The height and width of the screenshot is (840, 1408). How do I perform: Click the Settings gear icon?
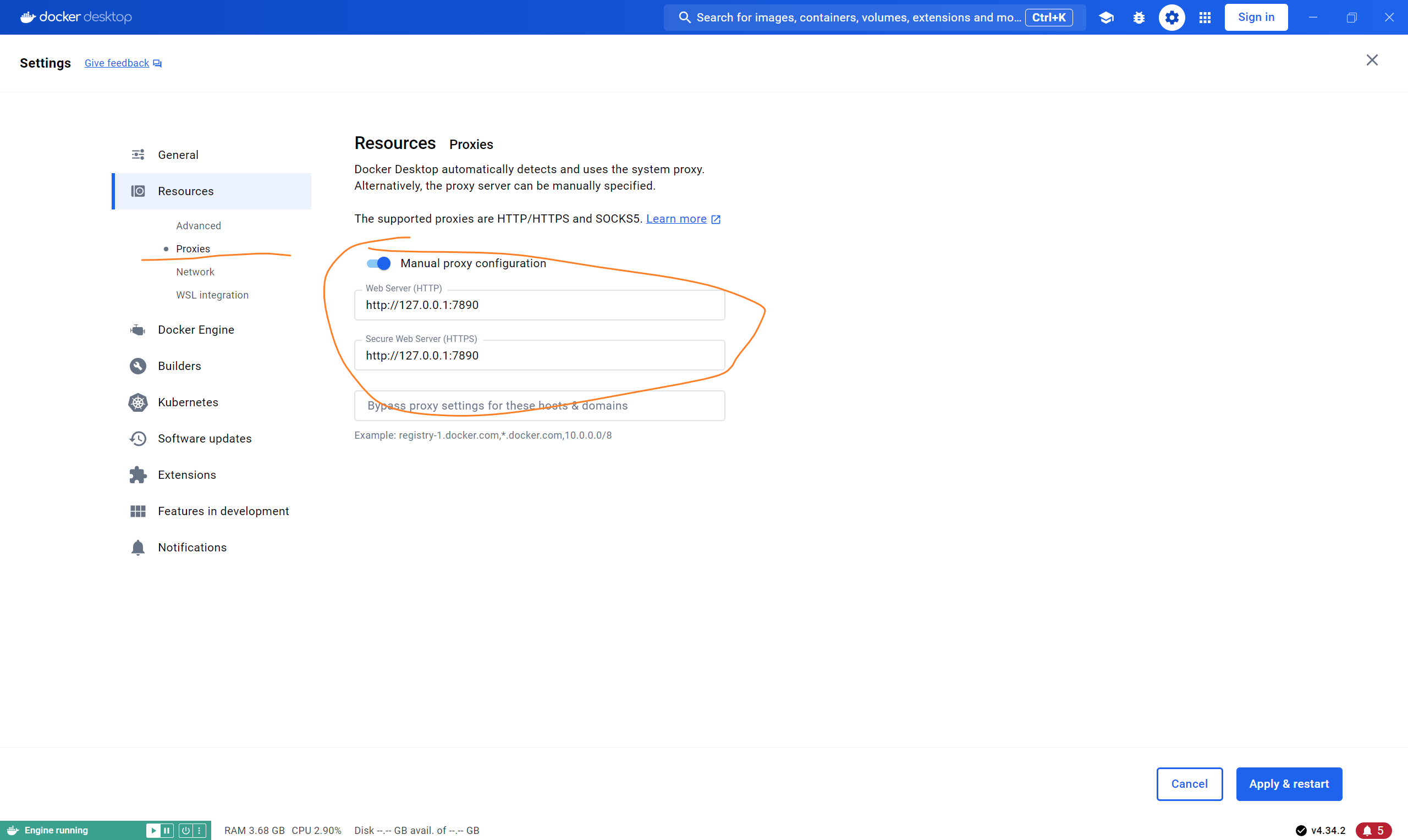point(1171,18)
